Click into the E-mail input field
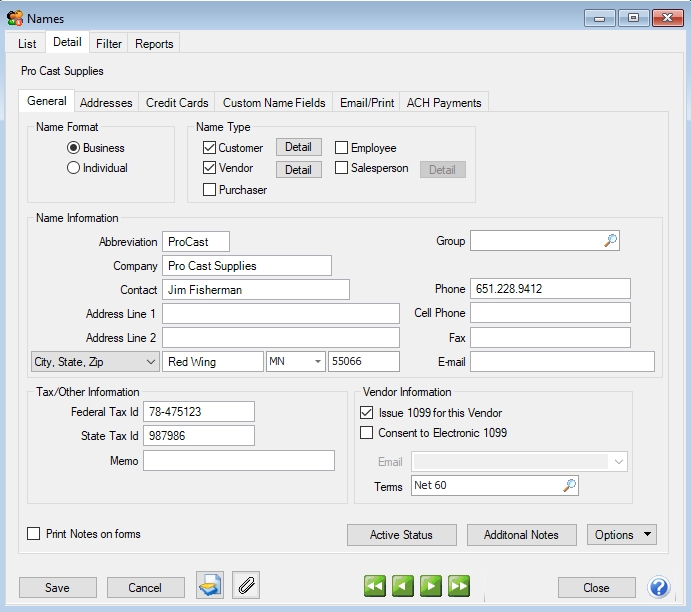691x612 pixels. click(x=562, y=362)
